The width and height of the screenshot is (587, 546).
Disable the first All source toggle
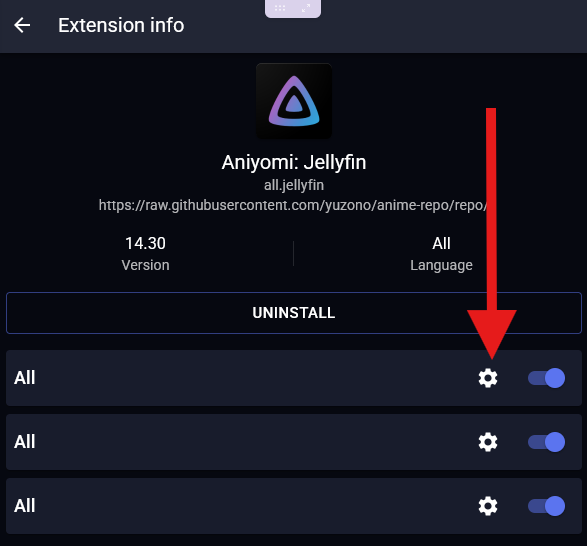pos(546,378)
